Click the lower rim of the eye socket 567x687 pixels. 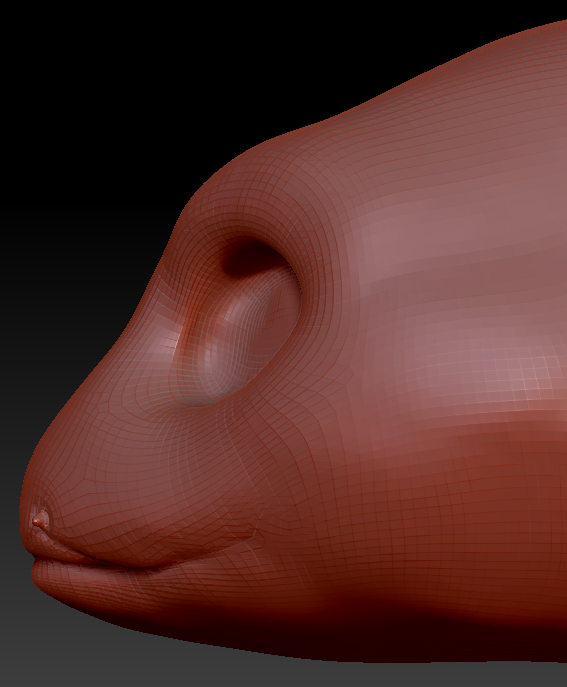(219, 405)
